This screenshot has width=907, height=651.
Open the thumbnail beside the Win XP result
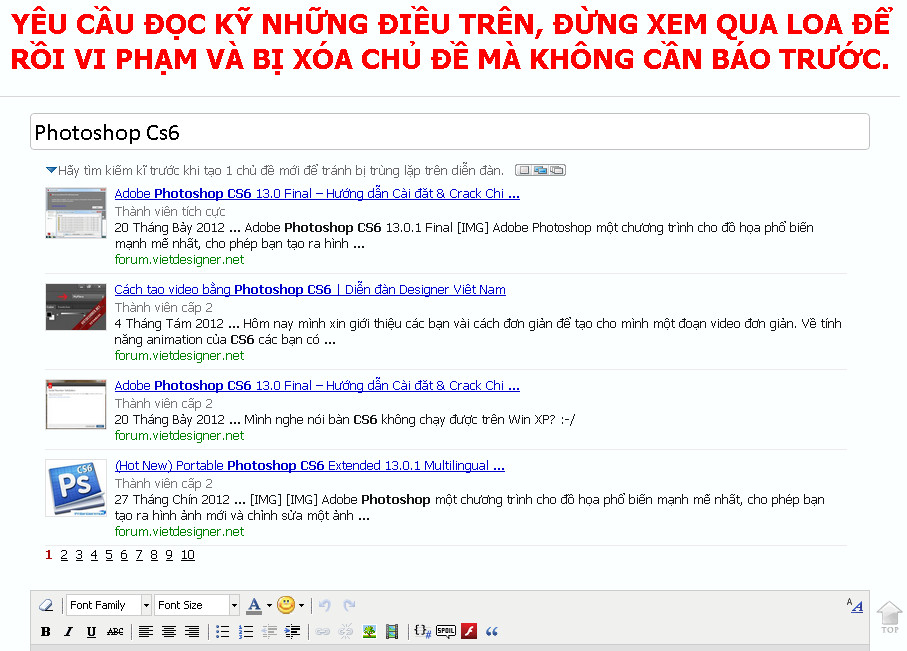tap(76, 404)
